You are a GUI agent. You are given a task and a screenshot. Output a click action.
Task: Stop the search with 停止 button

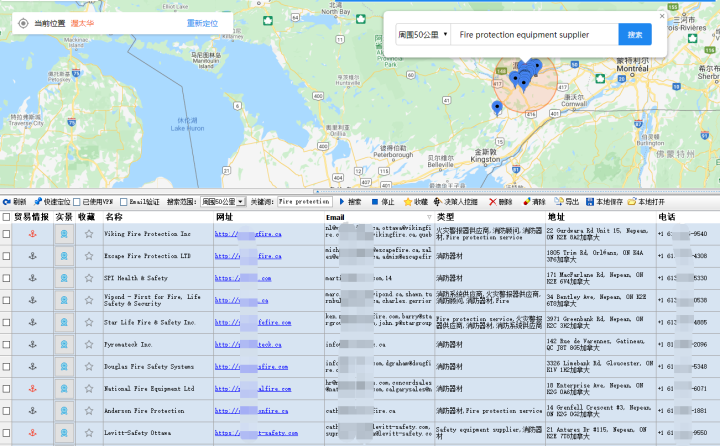(x=382, y=202)
